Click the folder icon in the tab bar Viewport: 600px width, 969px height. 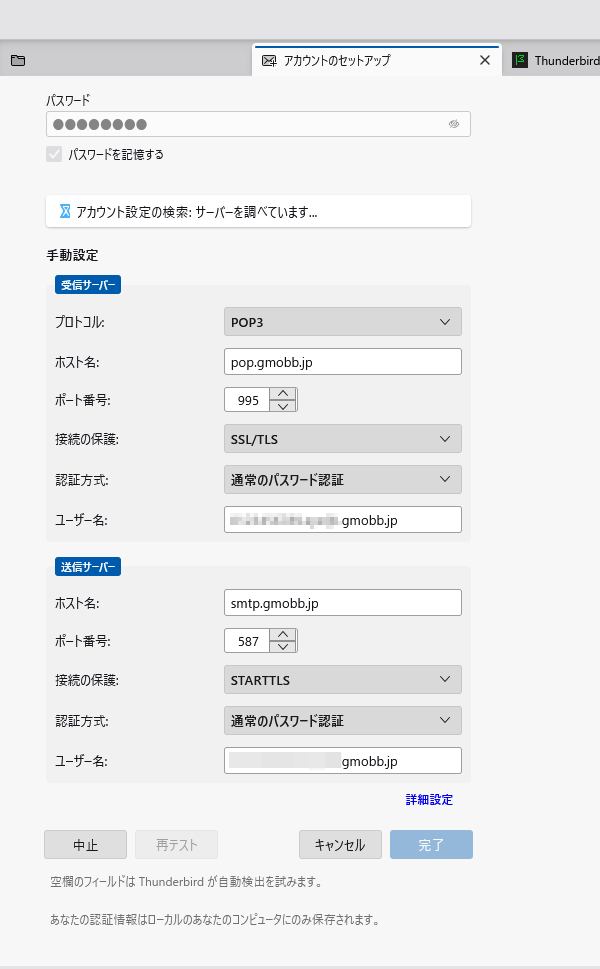click(18, 60)
